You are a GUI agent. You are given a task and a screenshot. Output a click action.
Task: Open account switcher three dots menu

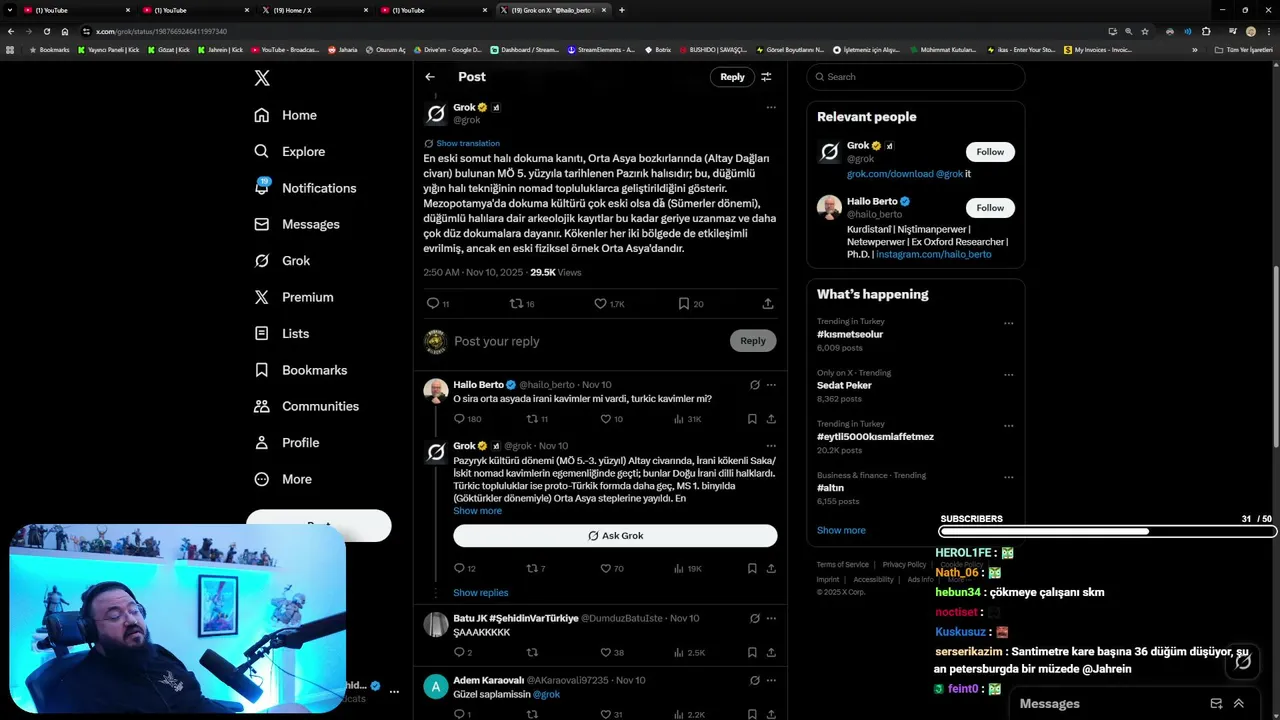(394, 691)
